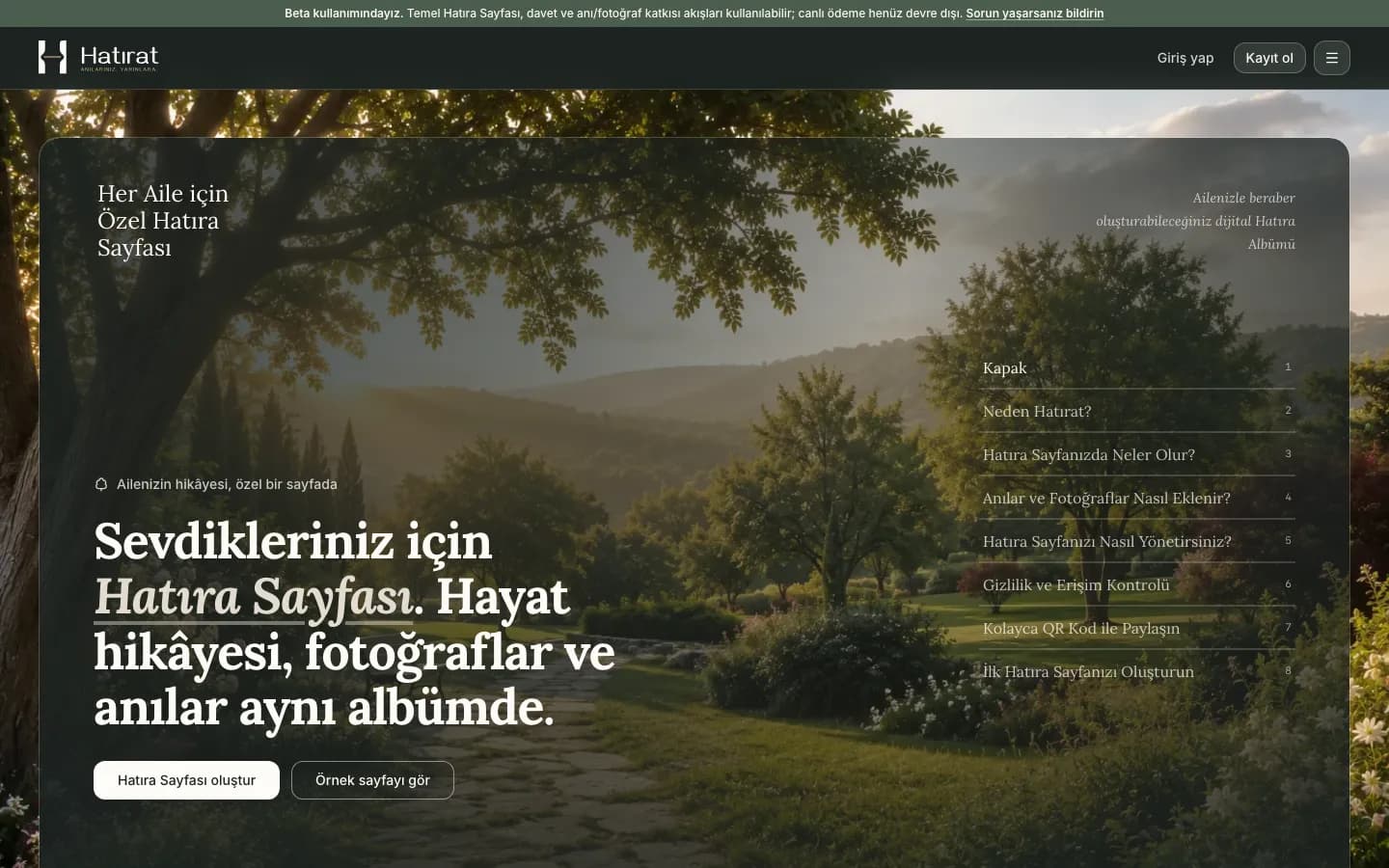Click the Giriş yap link
Screen dimensions: 1389x868
pyautogui.click(x=1185, y=58)
